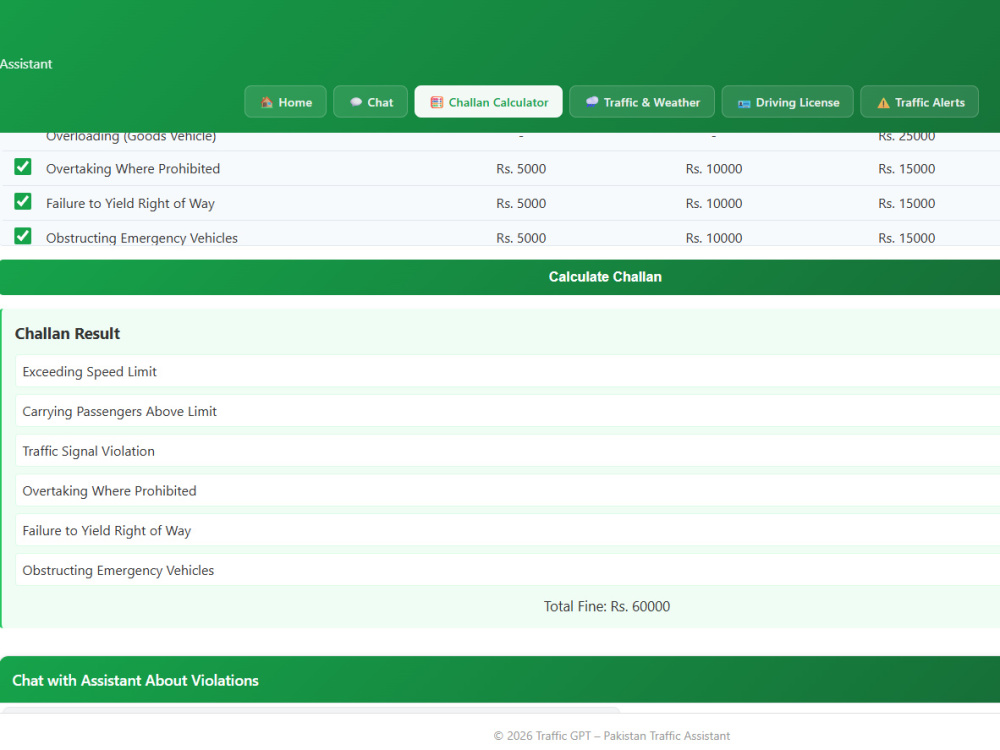1000x750 pixels.
Task: Click Rs. 5000 fine in Failure to Yield row
Action: [521, 203]
